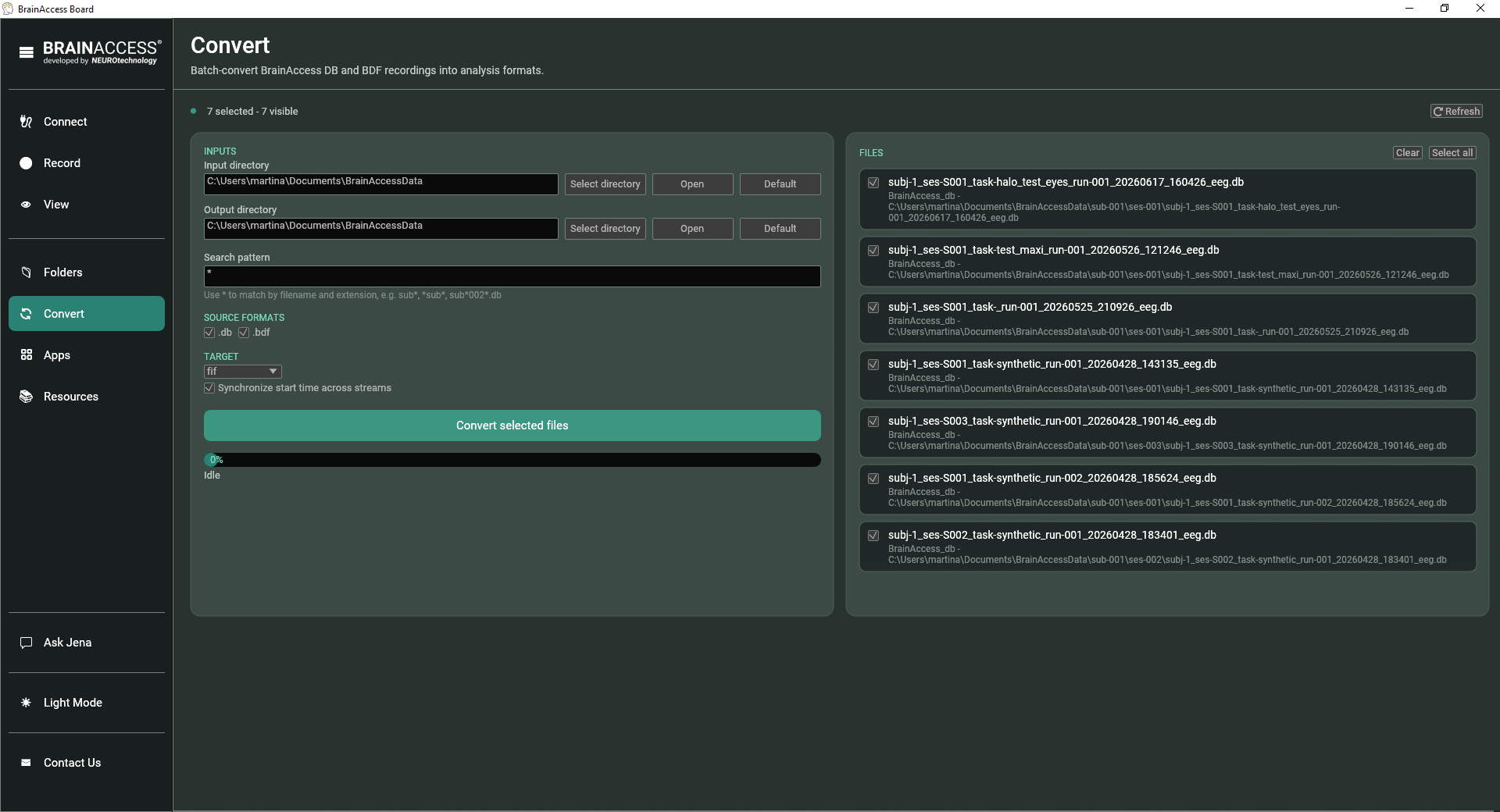This screenshot has height=812, width=1500.
Task: Uncheck the ses-S003 synthetic file
Action: (873, 422)
